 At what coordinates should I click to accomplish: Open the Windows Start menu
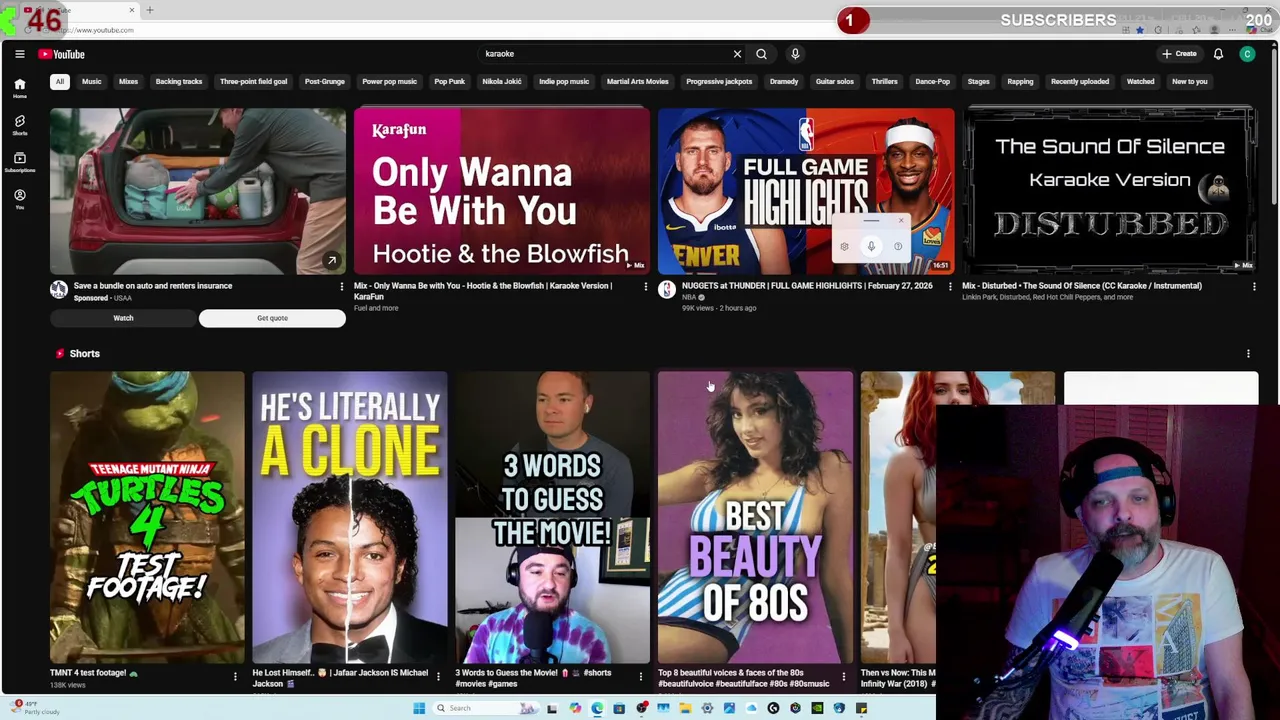click(419, 708)
